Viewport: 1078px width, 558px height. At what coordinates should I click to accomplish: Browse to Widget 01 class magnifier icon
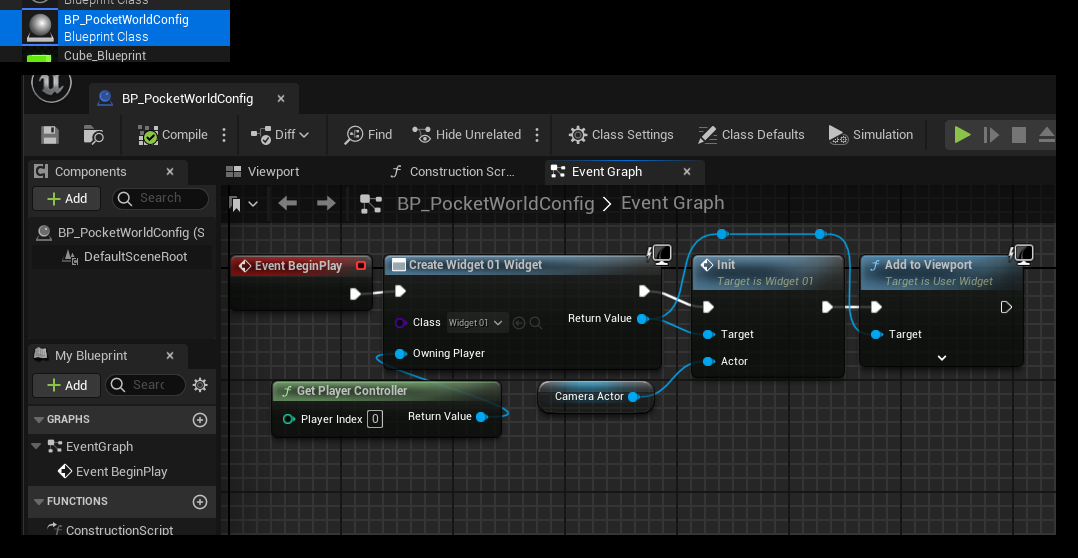coord(536,323)
